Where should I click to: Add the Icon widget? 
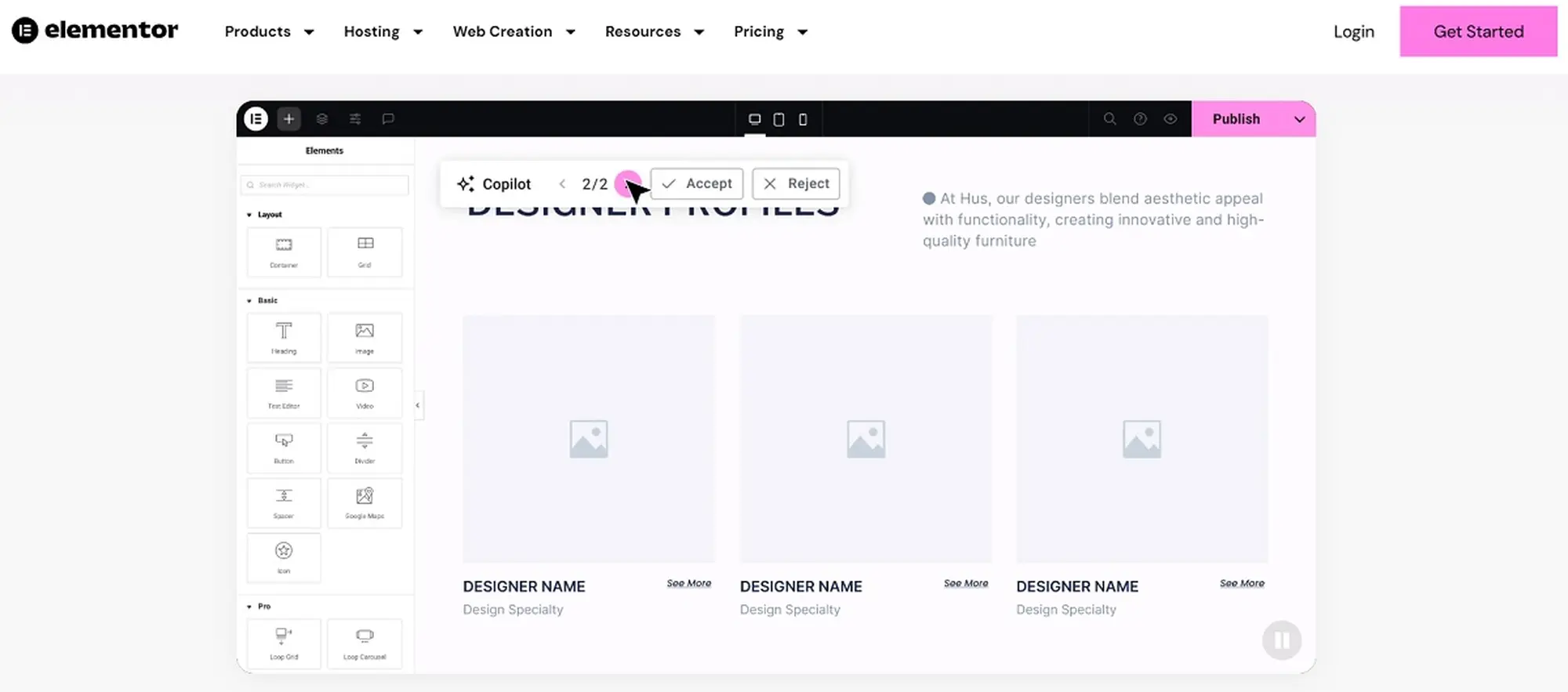(x=284, y=557)
